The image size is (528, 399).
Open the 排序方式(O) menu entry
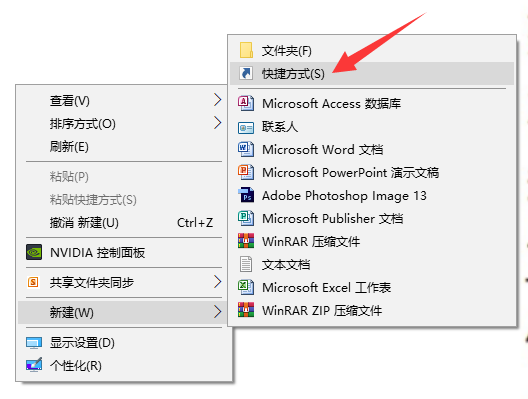pos(124,124)
